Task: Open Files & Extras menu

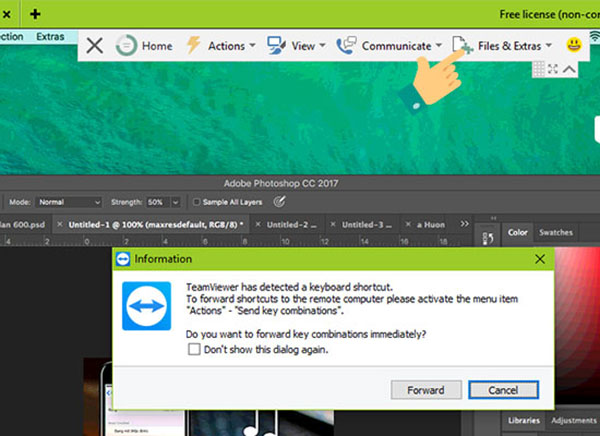Action: click(x=515, y=46)
